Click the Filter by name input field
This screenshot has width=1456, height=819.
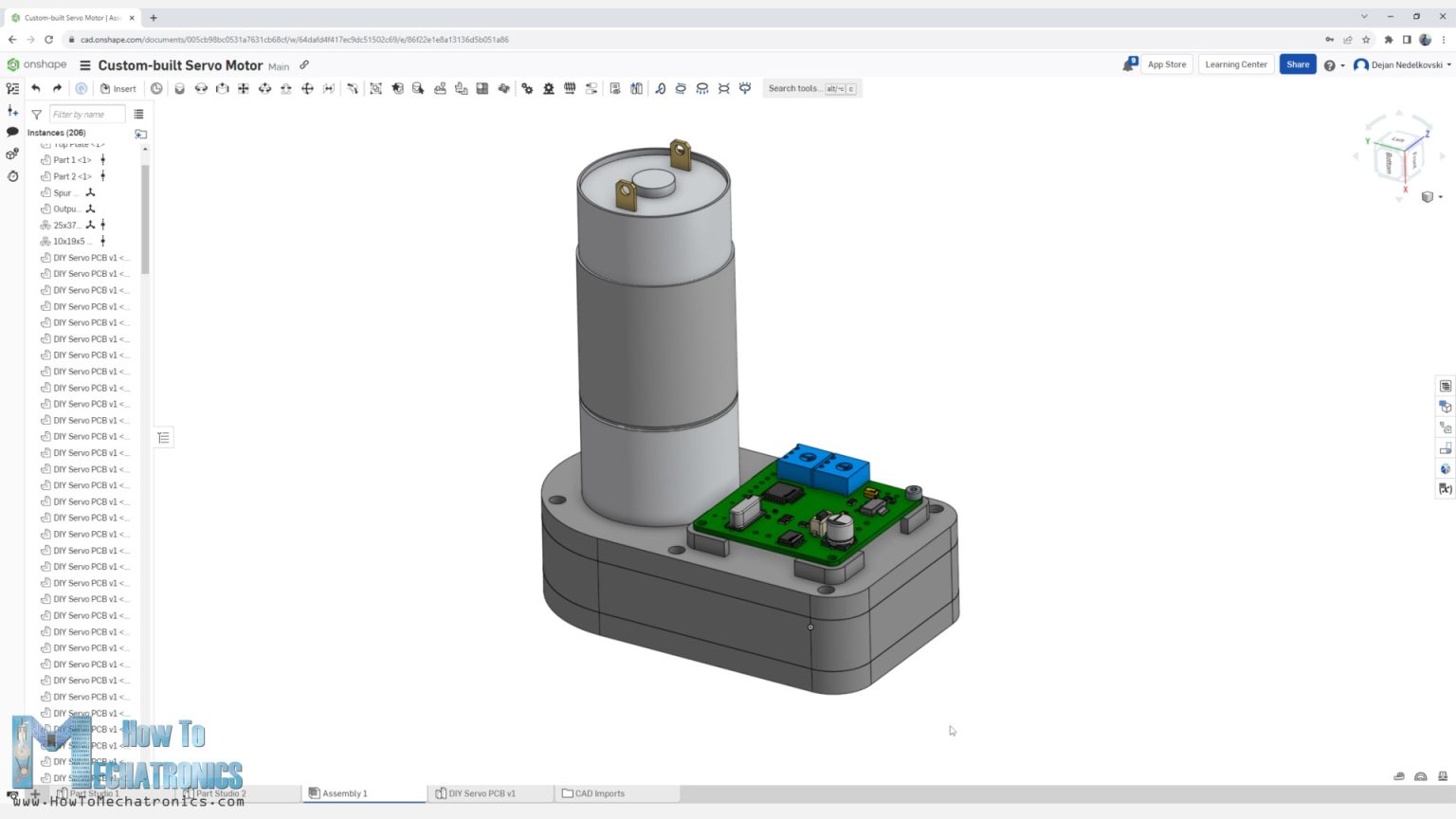point(86,114)
